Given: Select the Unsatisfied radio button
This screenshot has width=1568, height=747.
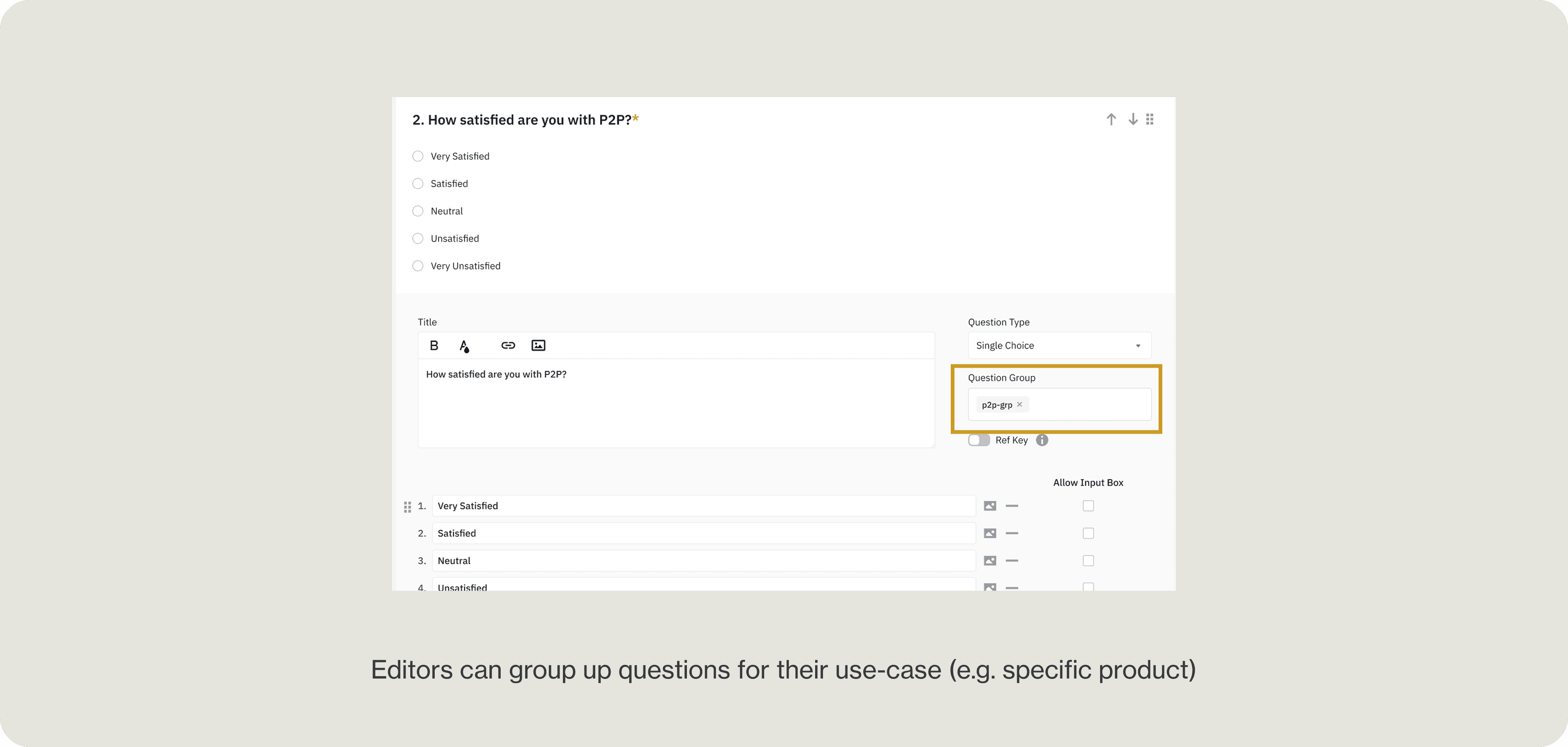Looking at the screenshot, I should point(418,239).
